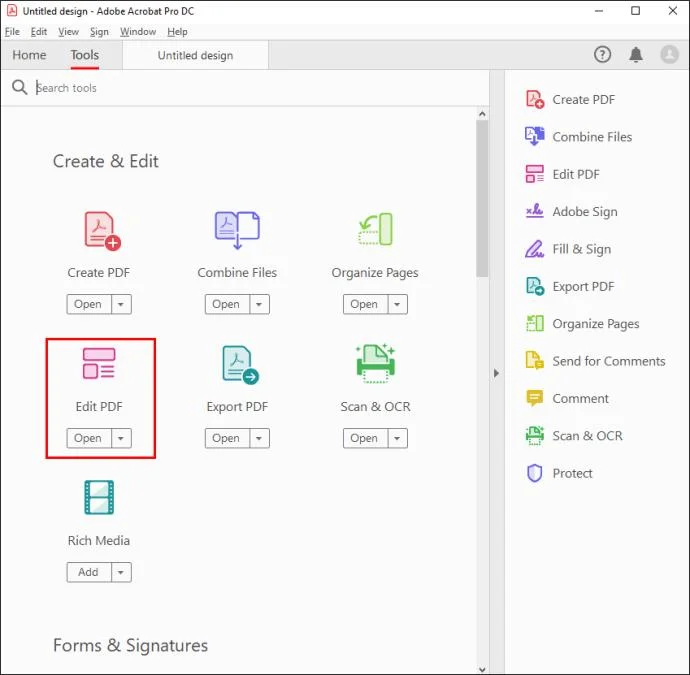The height and width of the screenshot is (675, 690).
Task: Click the Edit PDF icon in tools grid
Action: coord(99,363)
